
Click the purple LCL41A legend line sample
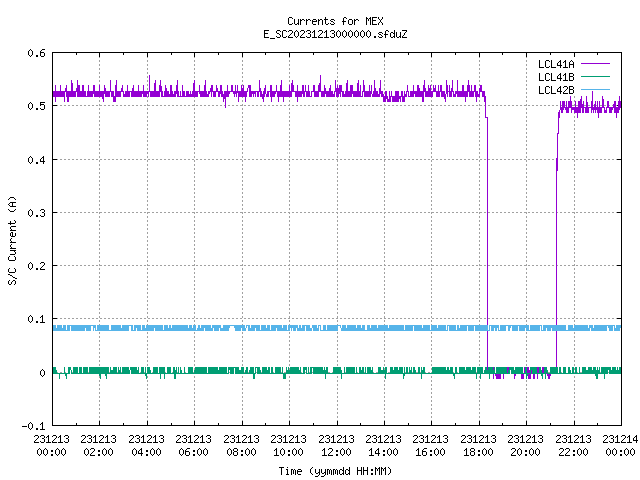pyautogui.click(x=595, y=64)
